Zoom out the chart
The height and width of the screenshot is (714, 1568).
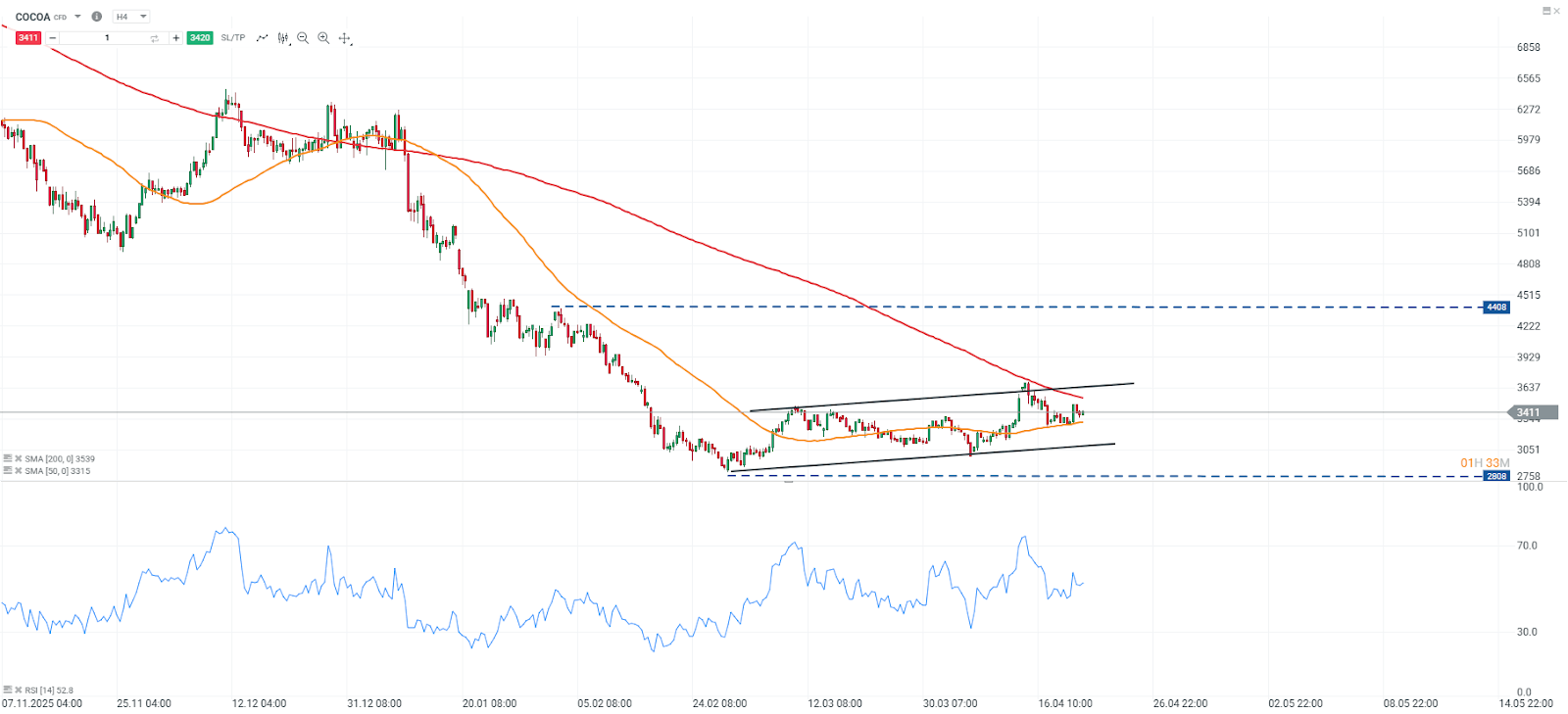[303, 38]
